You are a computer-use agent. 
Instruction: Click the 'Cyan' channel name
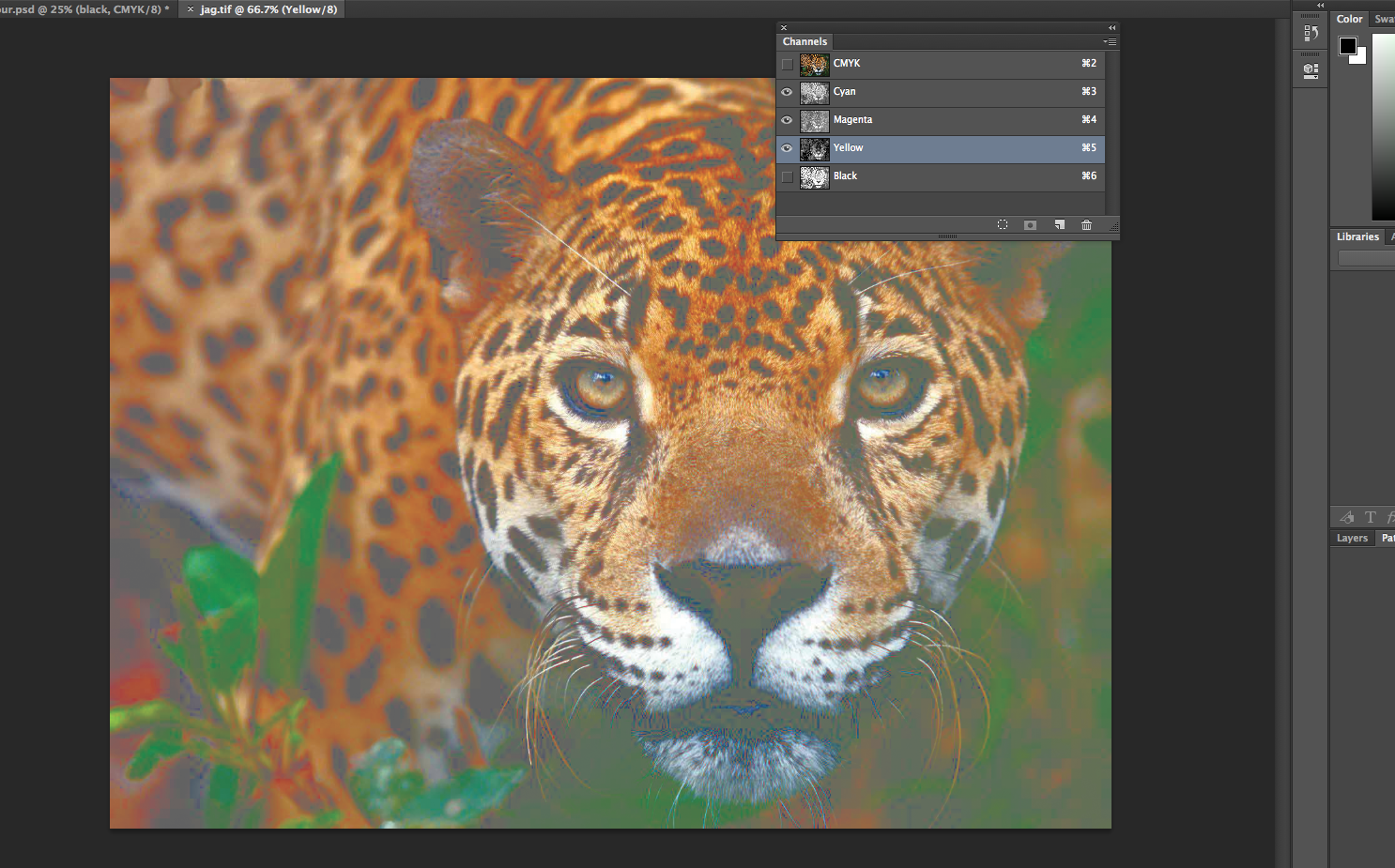[844, 91]
